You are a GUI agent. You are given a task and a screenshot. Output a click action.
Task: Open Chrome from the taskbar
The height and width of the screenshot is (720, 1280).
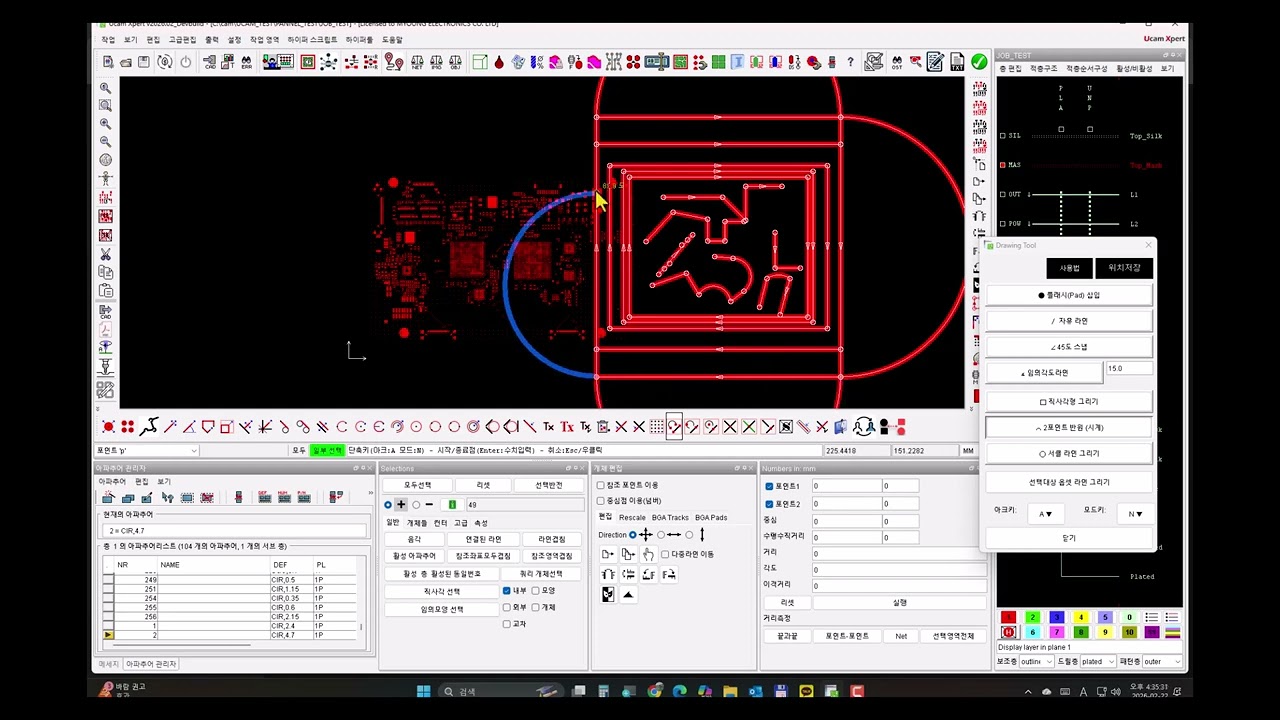coord(654,691)
